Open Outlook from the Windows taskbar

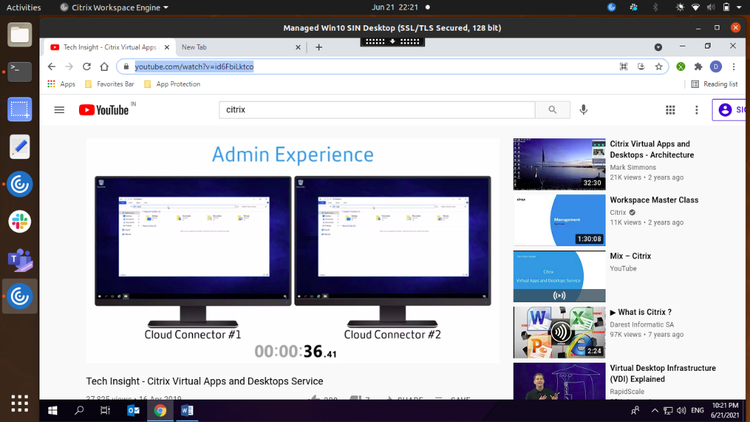coord(133,411)
